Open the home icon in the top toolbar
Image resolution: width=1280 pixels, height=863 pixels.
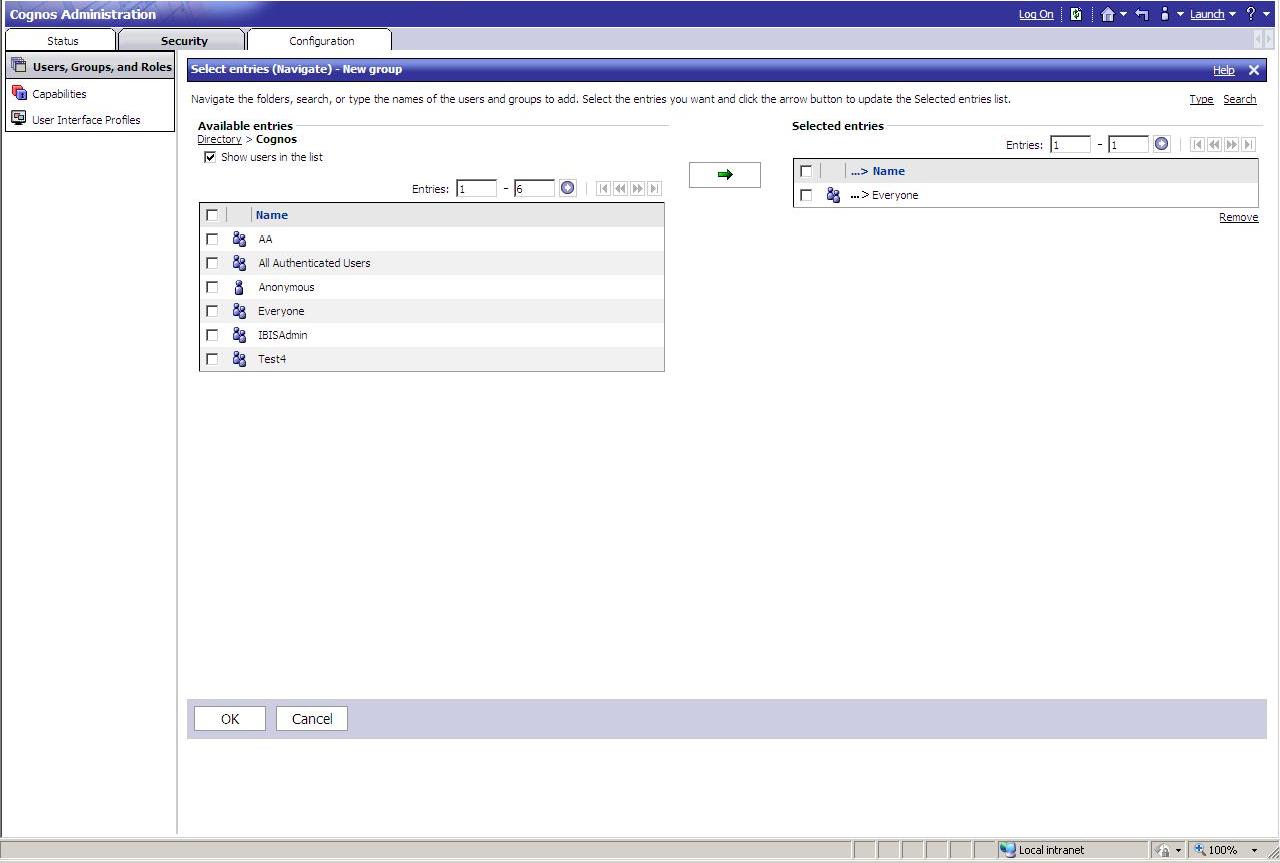1108,13
